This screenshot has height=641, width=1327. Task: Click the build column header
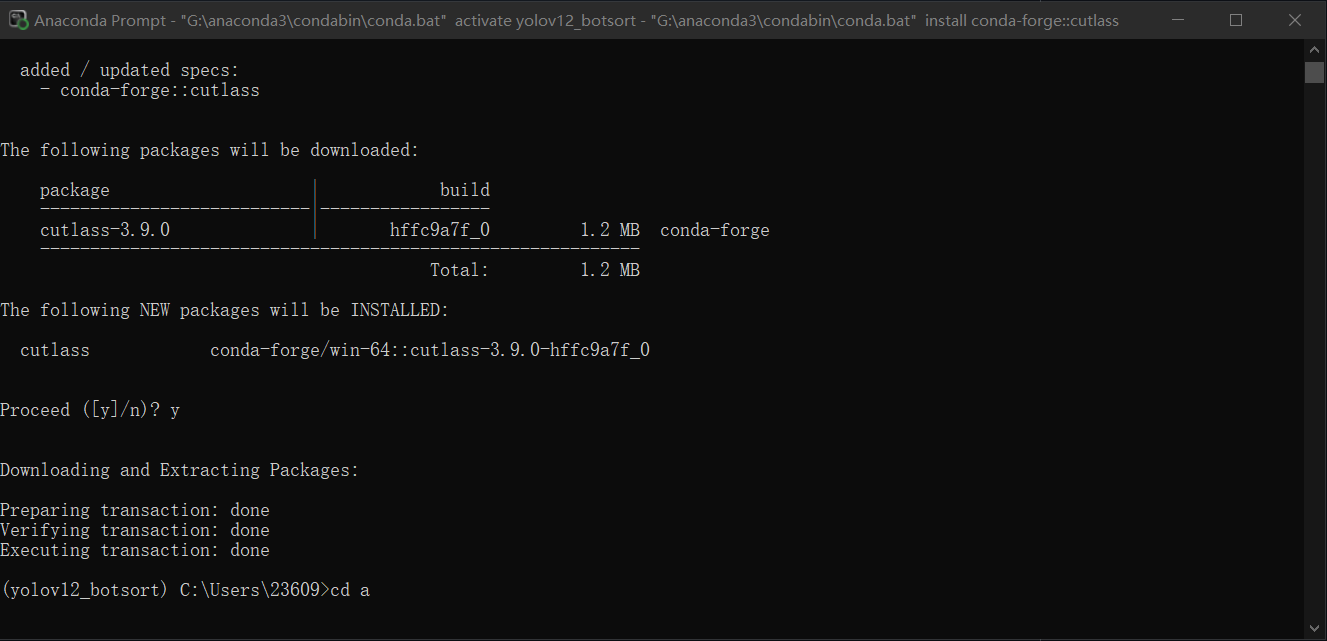click(465, 189)
